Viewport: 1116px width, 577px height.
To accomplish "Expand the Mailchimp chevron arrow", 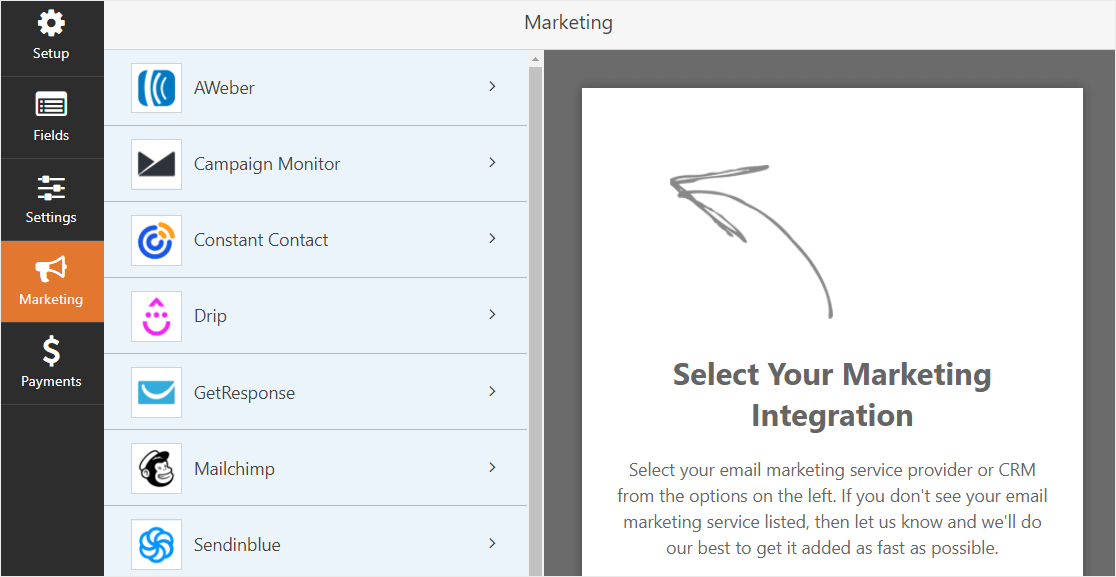I will pos(492,468).
